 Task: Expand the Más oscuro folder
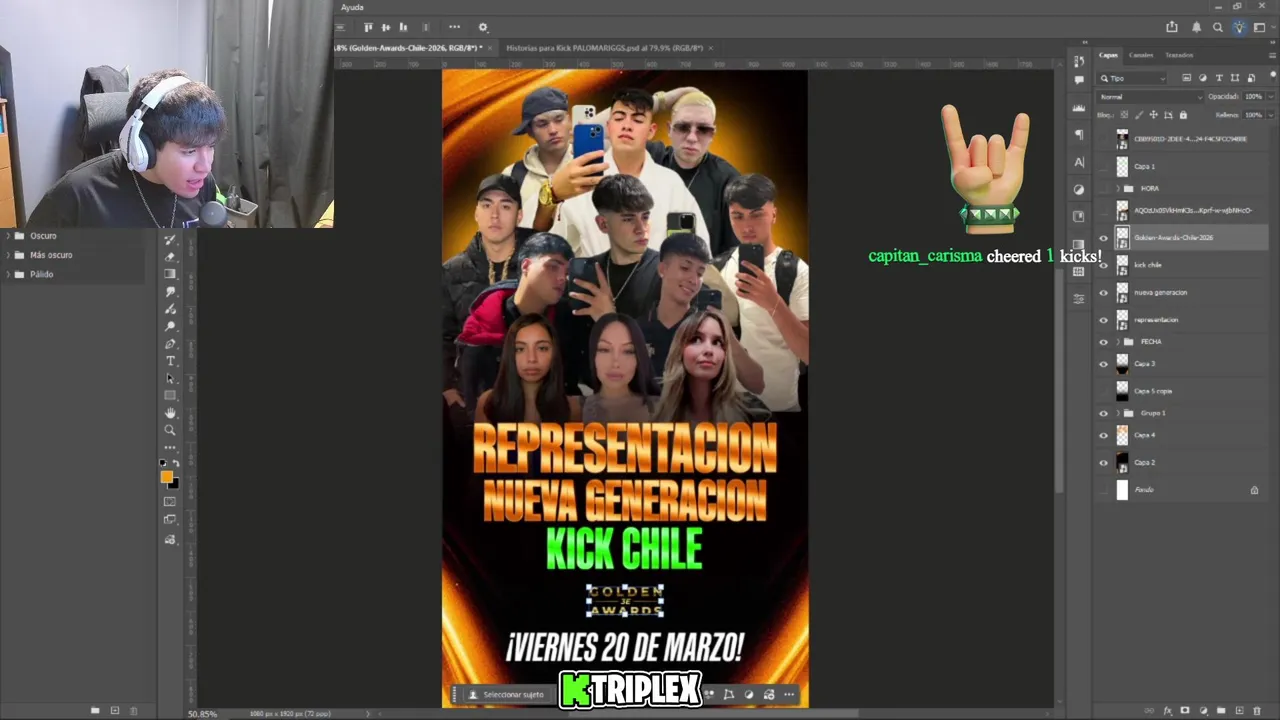tap(8, 255)
